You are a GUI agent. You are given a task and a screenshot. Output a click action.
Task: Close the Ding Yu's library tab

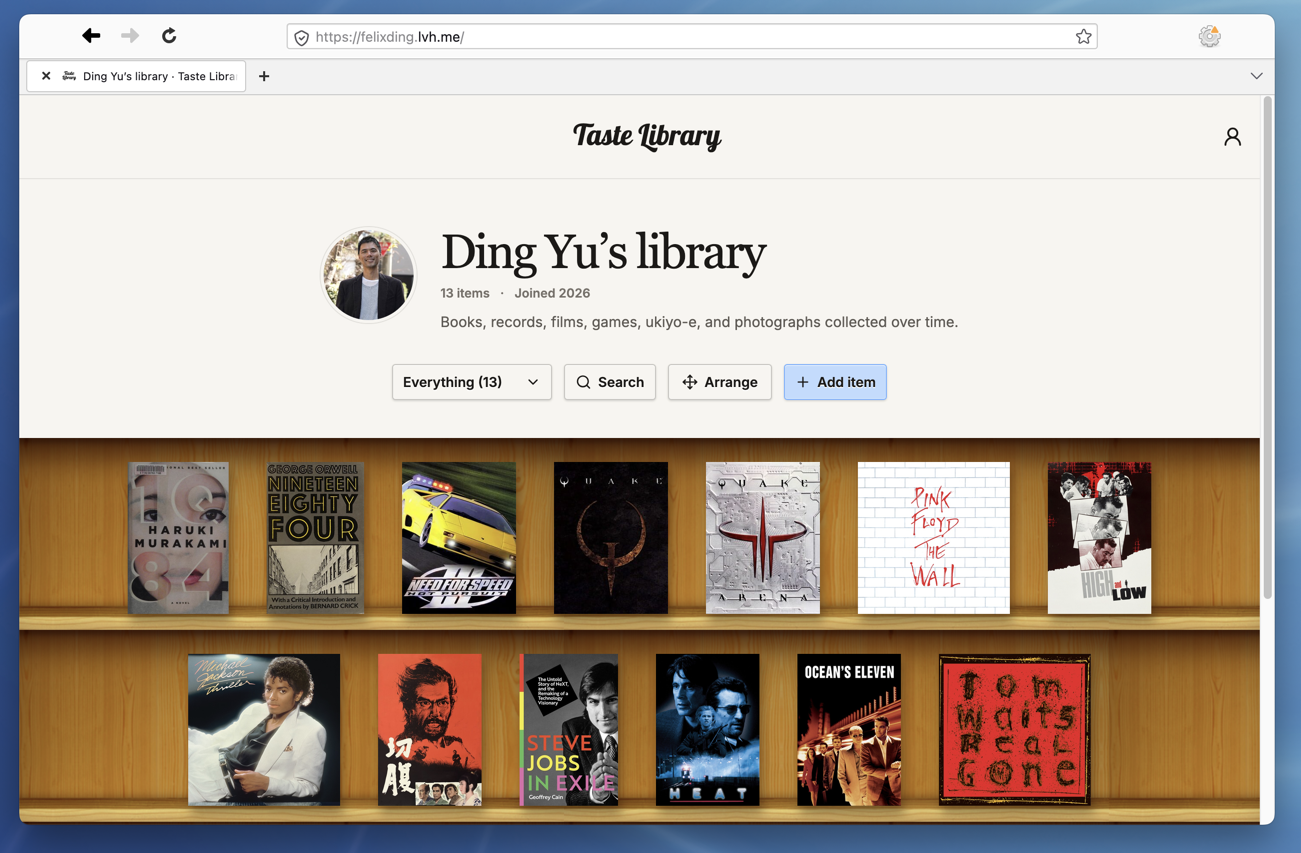coord(46,76)
